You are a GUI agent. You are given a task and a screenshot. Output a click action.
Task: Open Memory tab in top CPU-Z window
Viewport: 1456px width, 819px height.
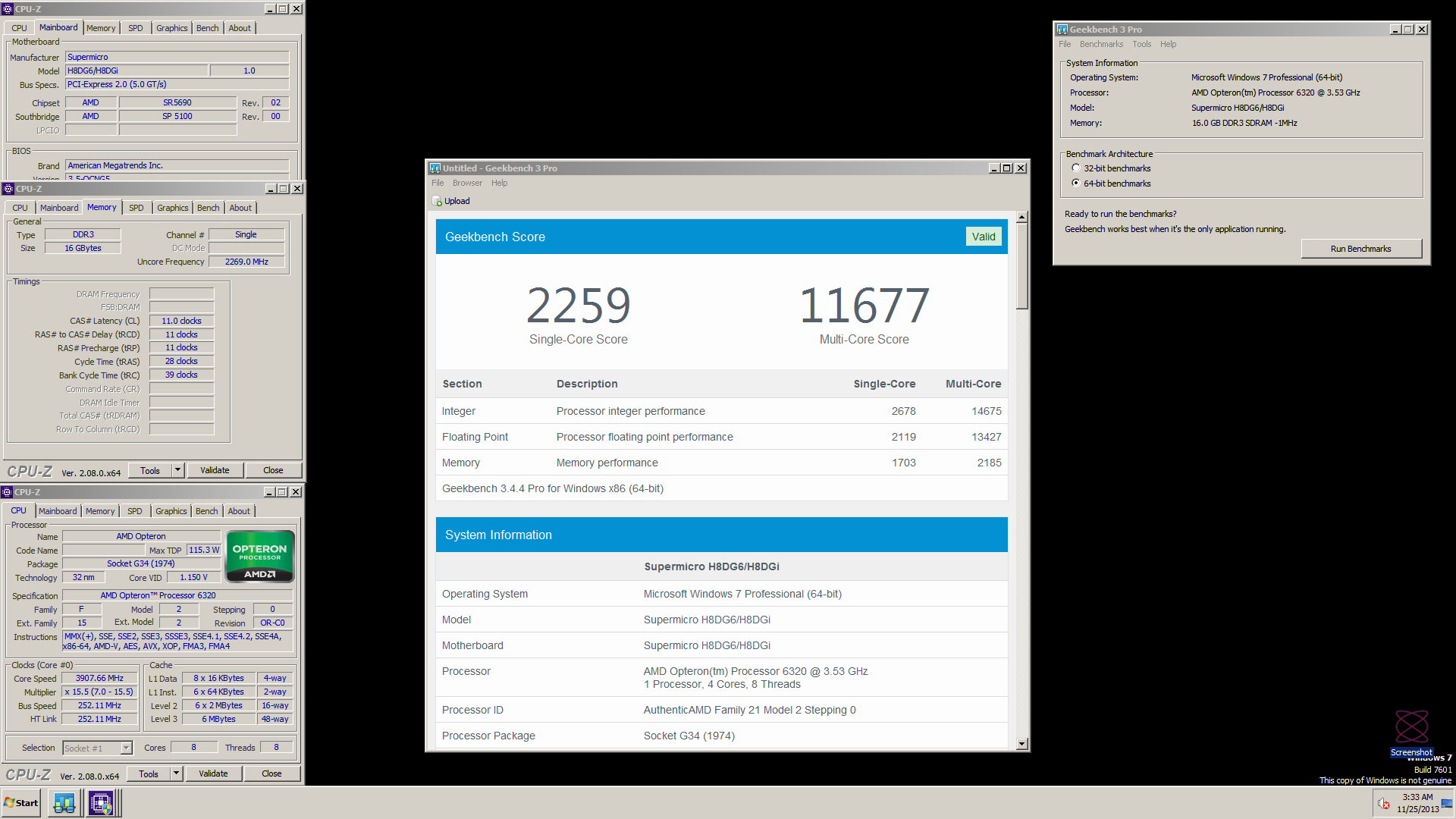pos(101,28)
